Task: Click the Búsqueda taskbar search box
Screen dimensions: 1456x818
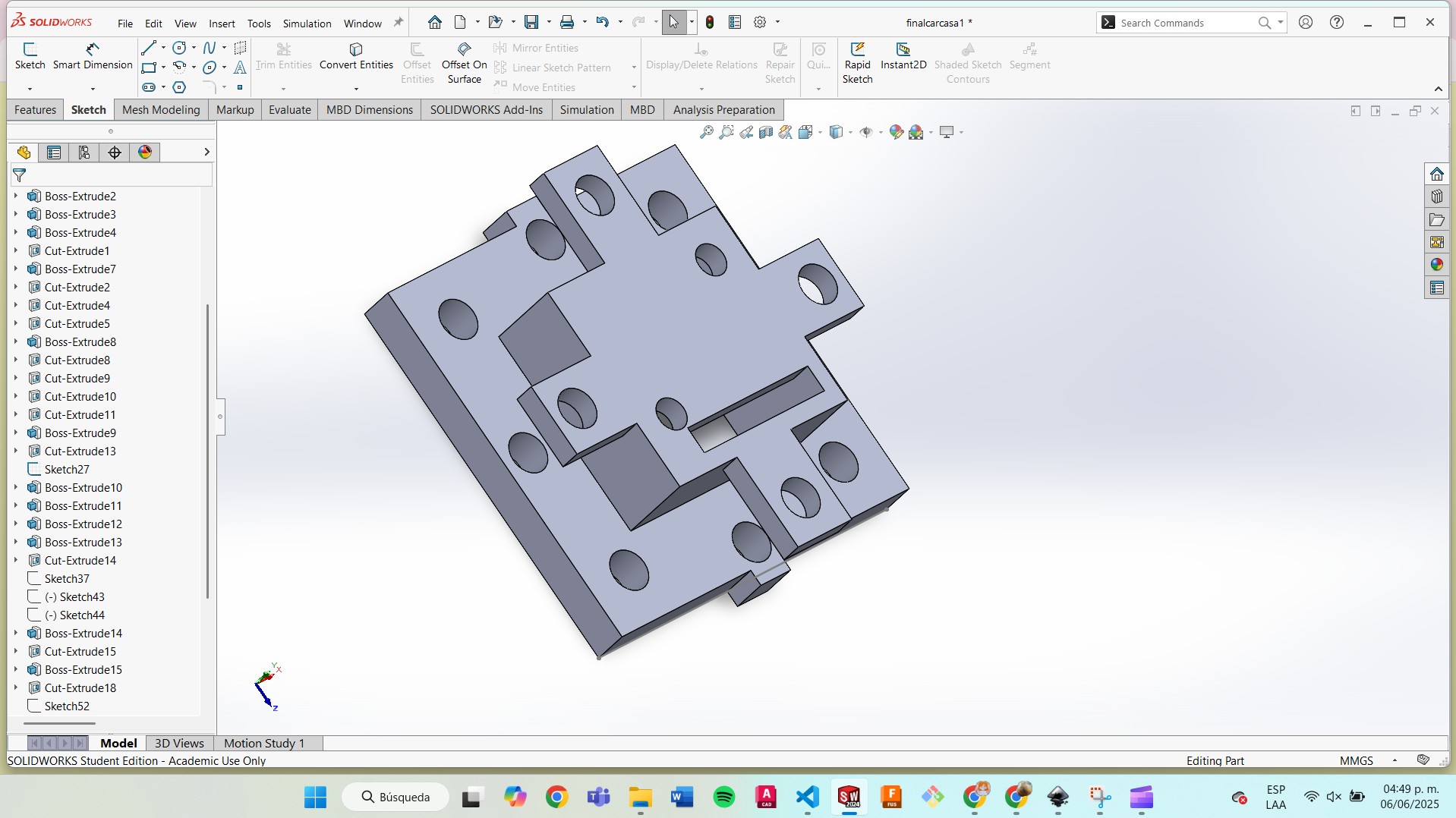Action: click(396, 797)
